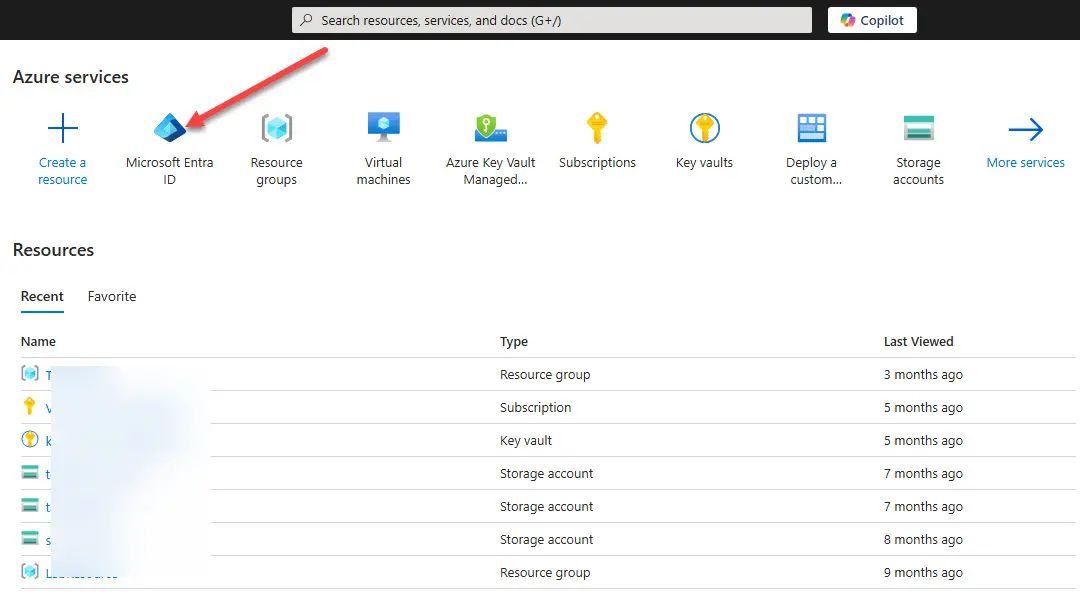Click the Resource groups label

click(277, 171)
